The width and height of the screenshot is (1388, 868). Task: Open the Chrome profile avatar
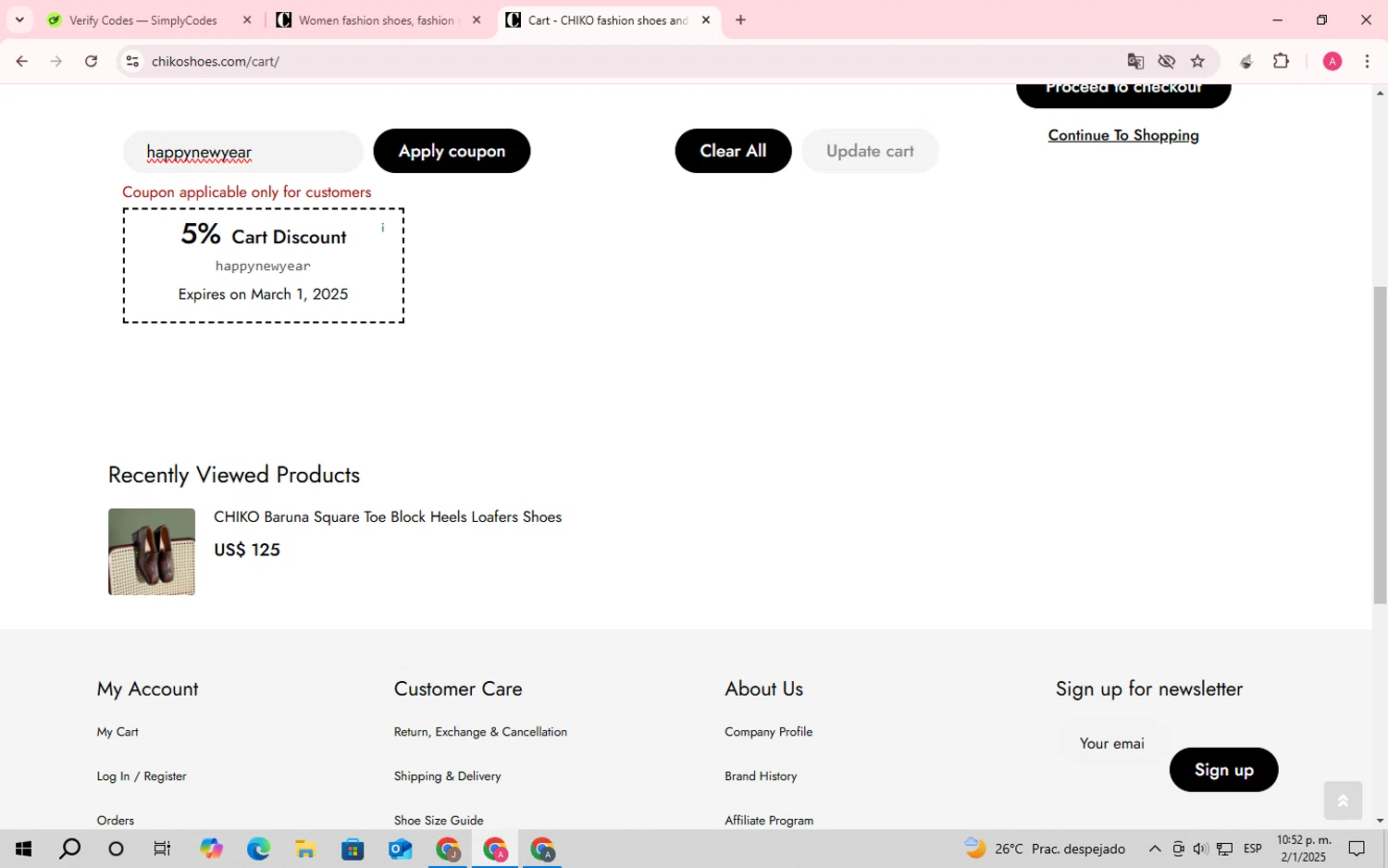[x=1332, y=61]
